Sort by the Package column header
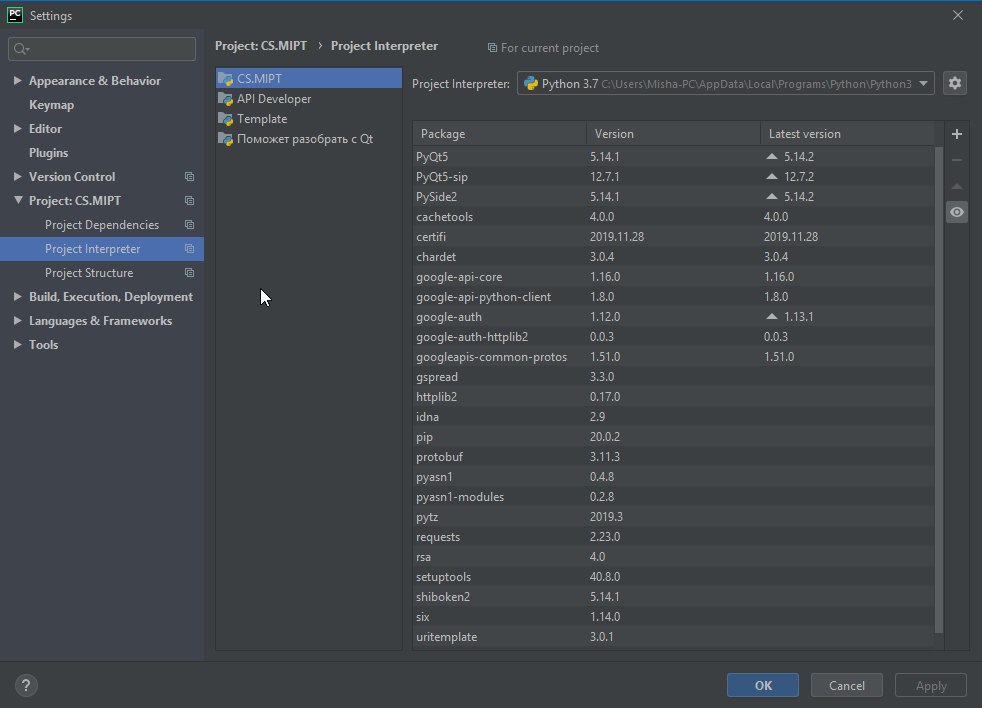Viewport: 982px width, 708px height. point(500,134)
